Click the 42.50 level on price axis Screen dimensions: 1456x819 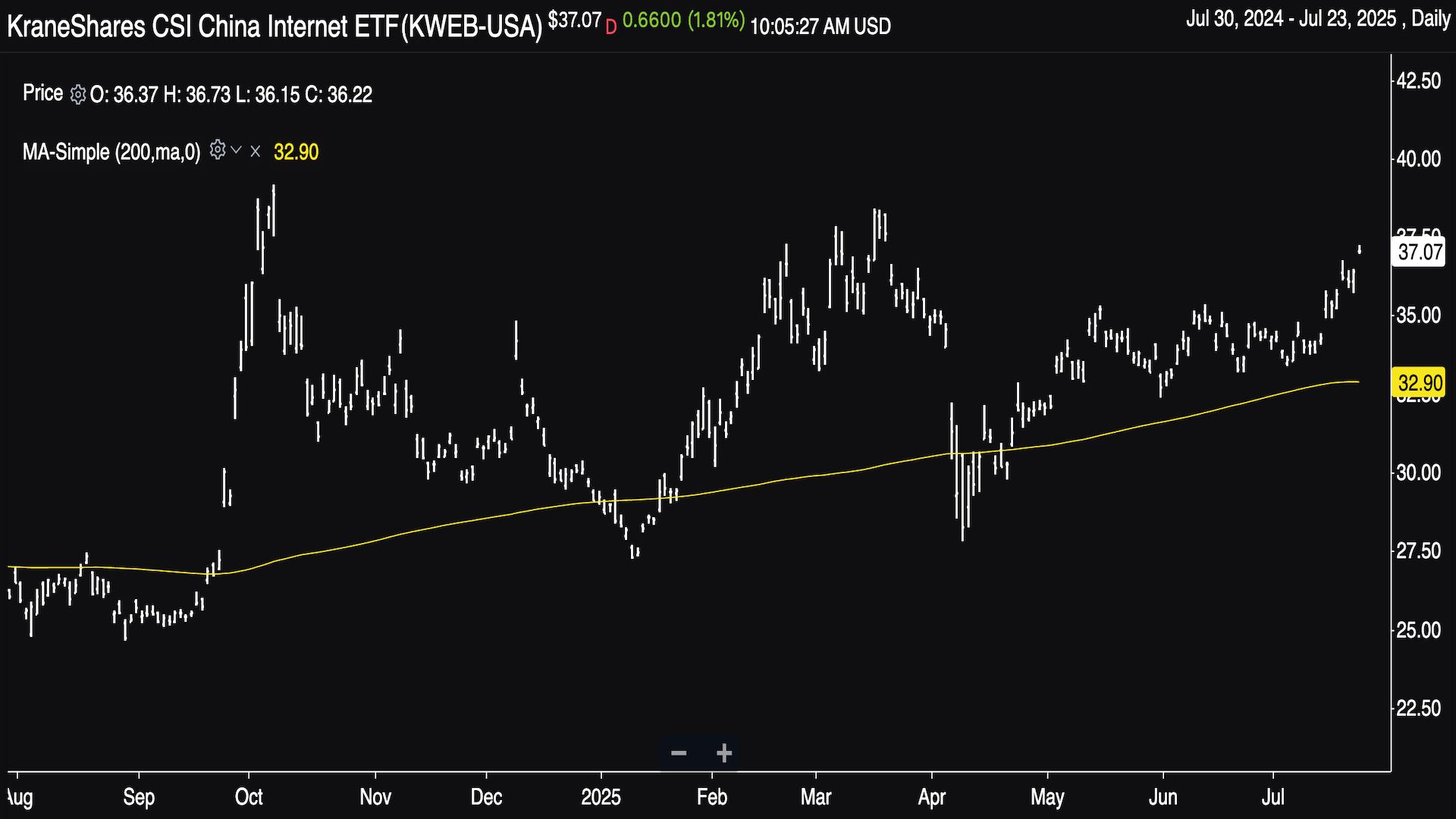coord(1419,80)
